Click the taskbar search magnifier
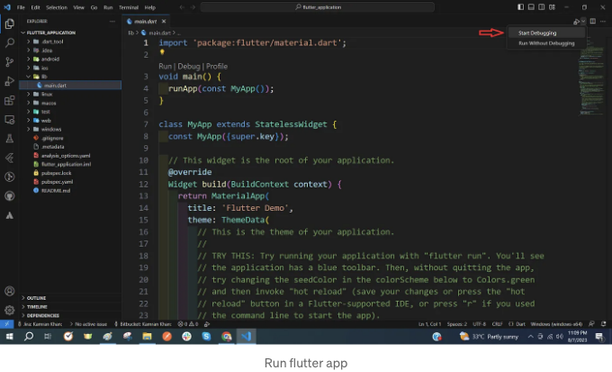 (28, 336)
